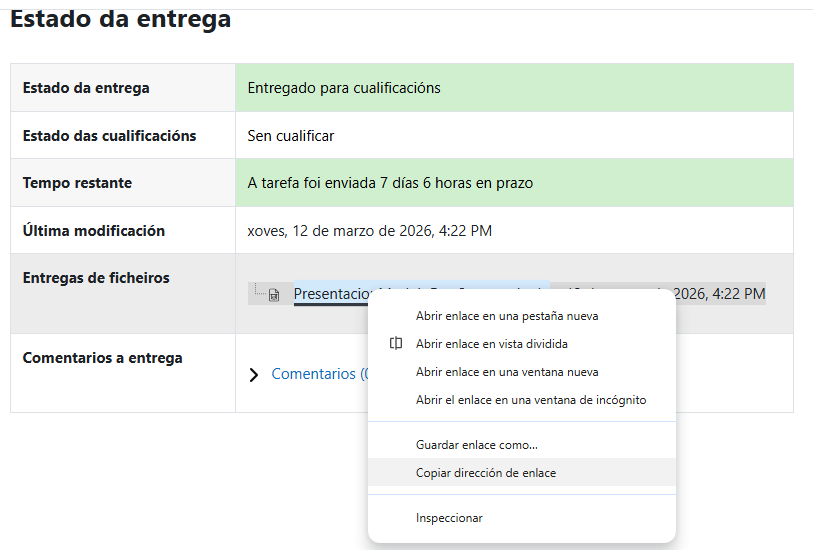This screenshot has height=550, width=813.
Task: Open the Comentarios link
Action: pos(319,374)
